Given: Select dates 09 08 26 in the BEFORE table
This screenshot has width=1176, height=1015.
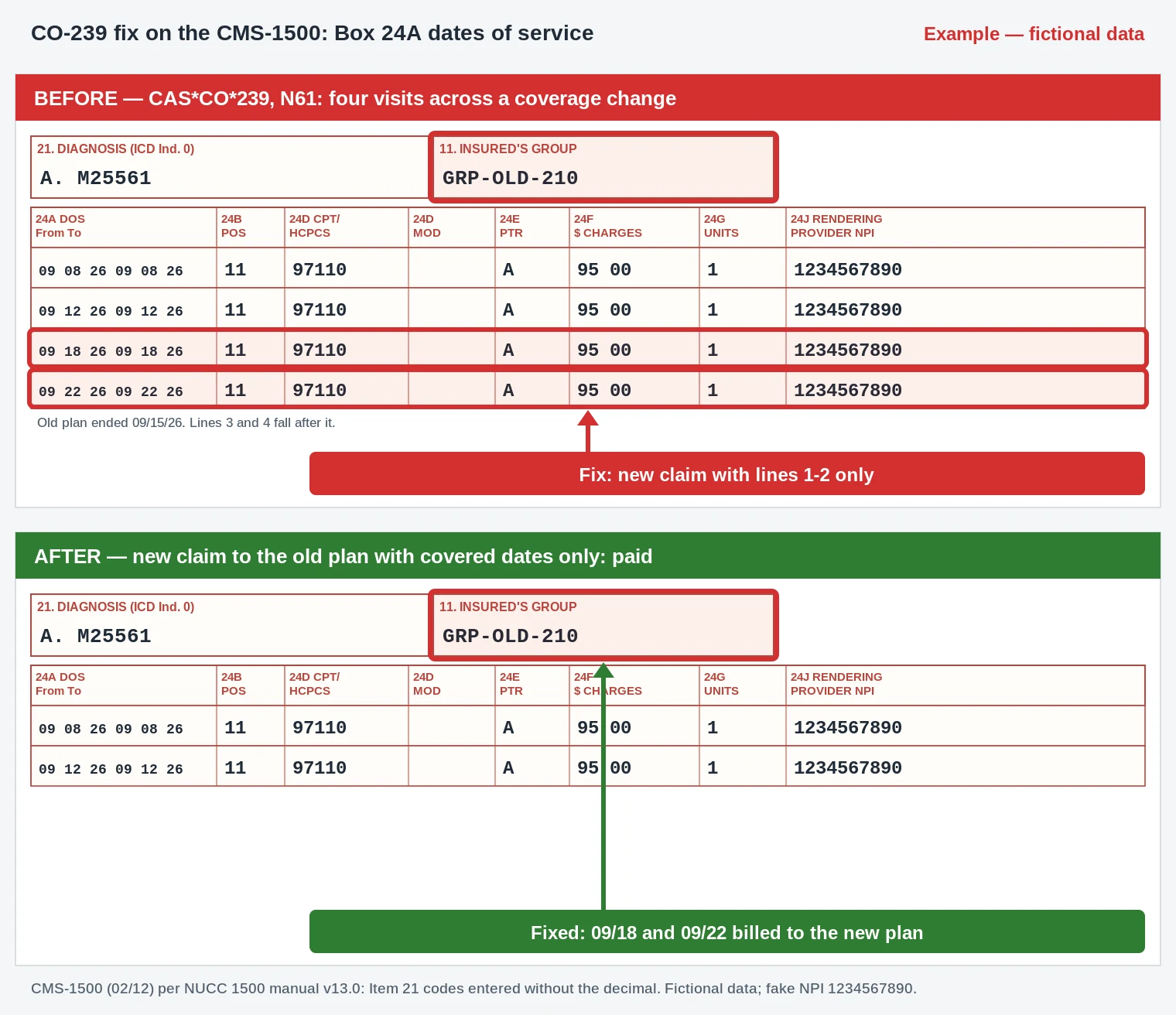Looking at the screenshot, I should (111, 271).
